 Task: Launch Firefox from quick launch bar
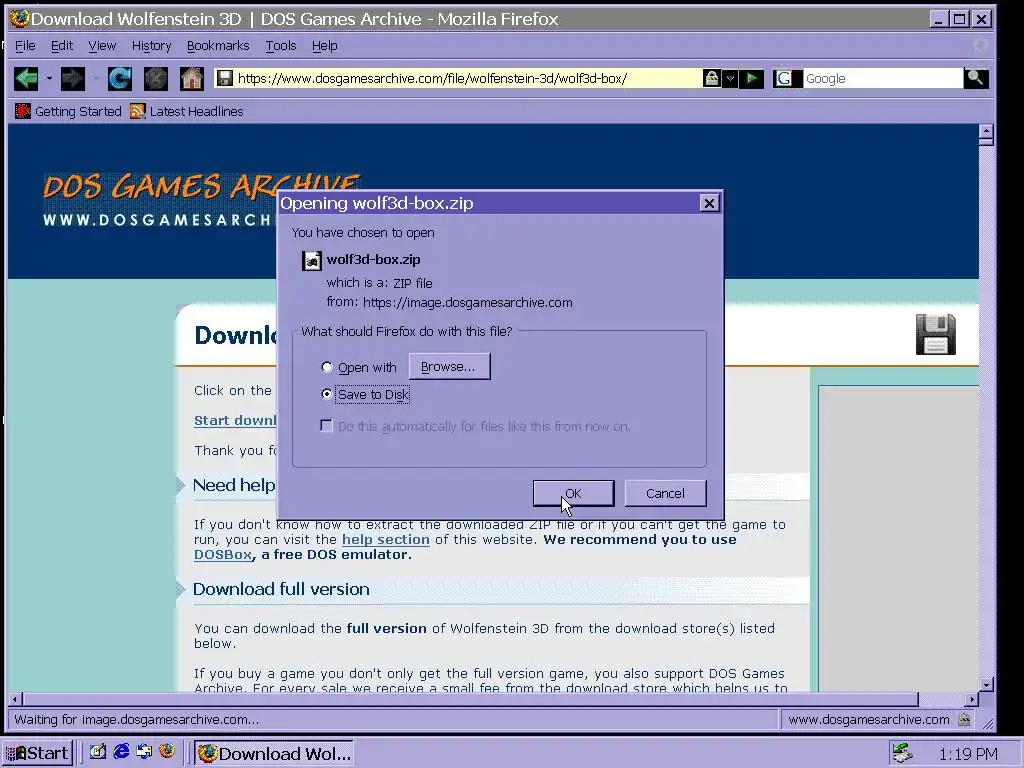point(167,752)
